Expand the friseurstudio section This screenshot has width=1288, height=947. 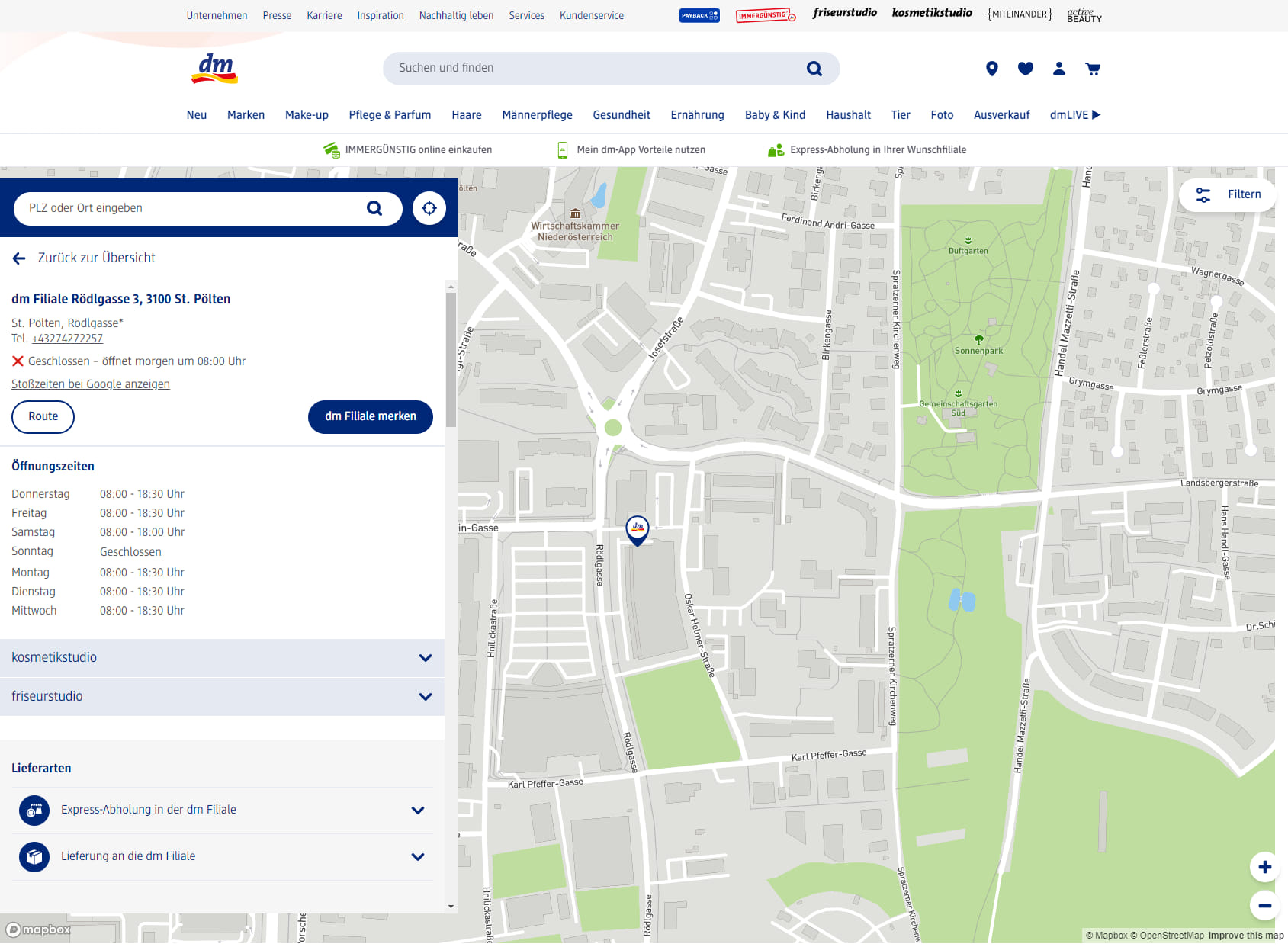222,697
